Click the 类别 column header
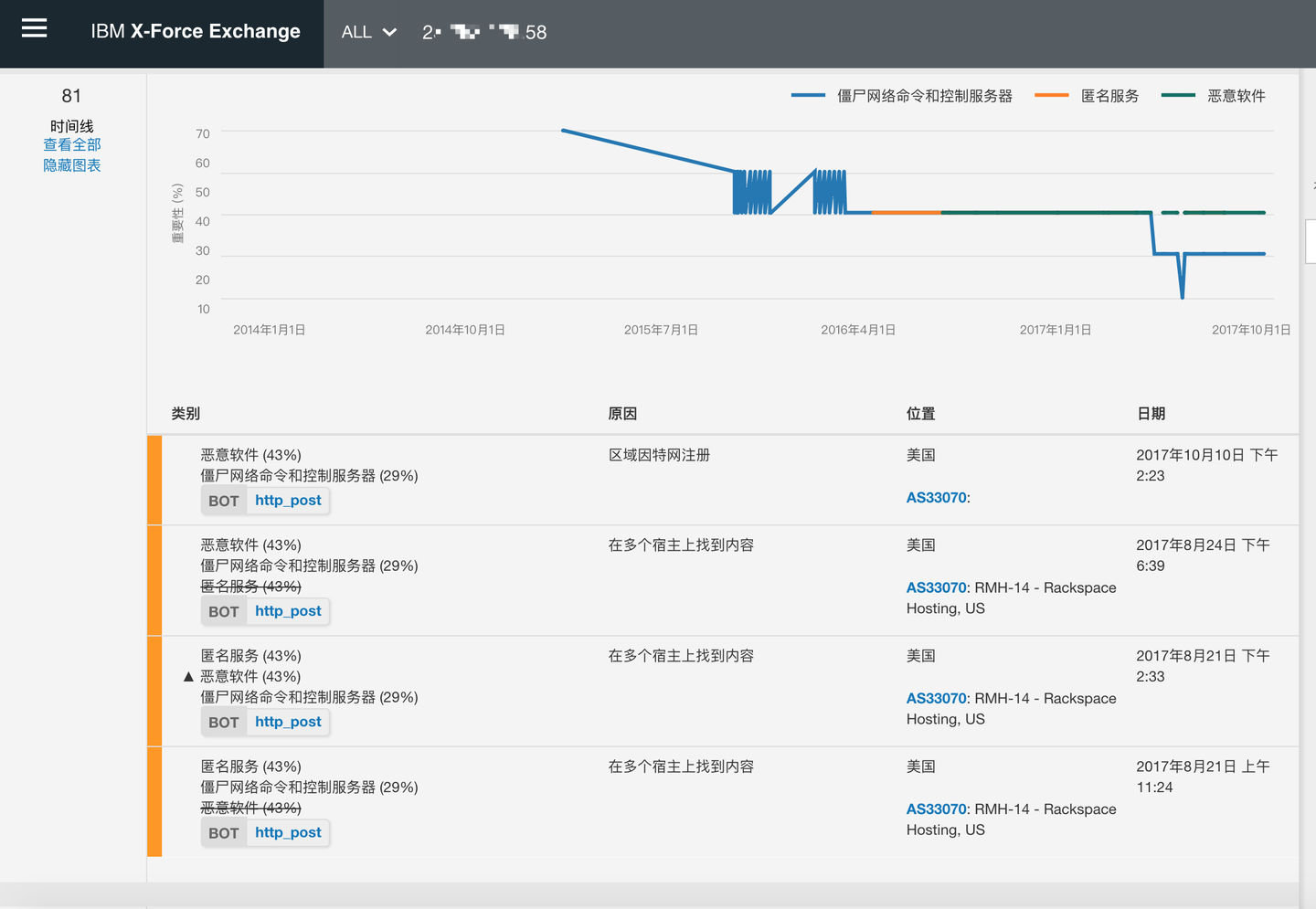Viewport: 1316px width, 909px height. [x=186, y=414]
